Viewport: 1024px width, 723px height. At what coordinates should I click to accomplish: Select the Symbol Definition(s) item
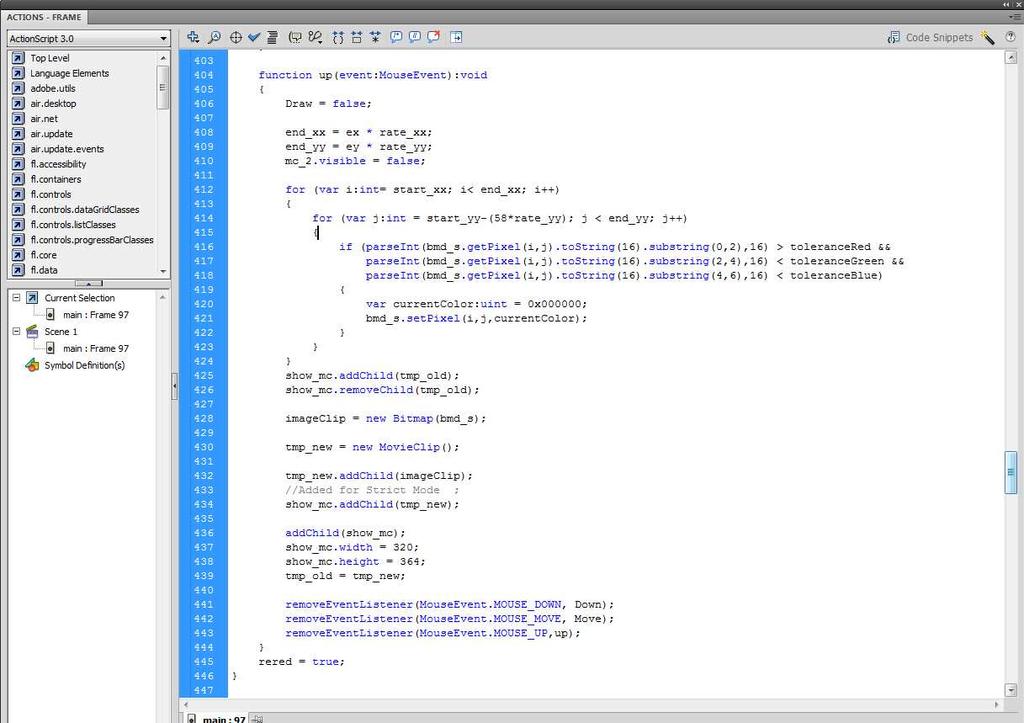(84, 366)
